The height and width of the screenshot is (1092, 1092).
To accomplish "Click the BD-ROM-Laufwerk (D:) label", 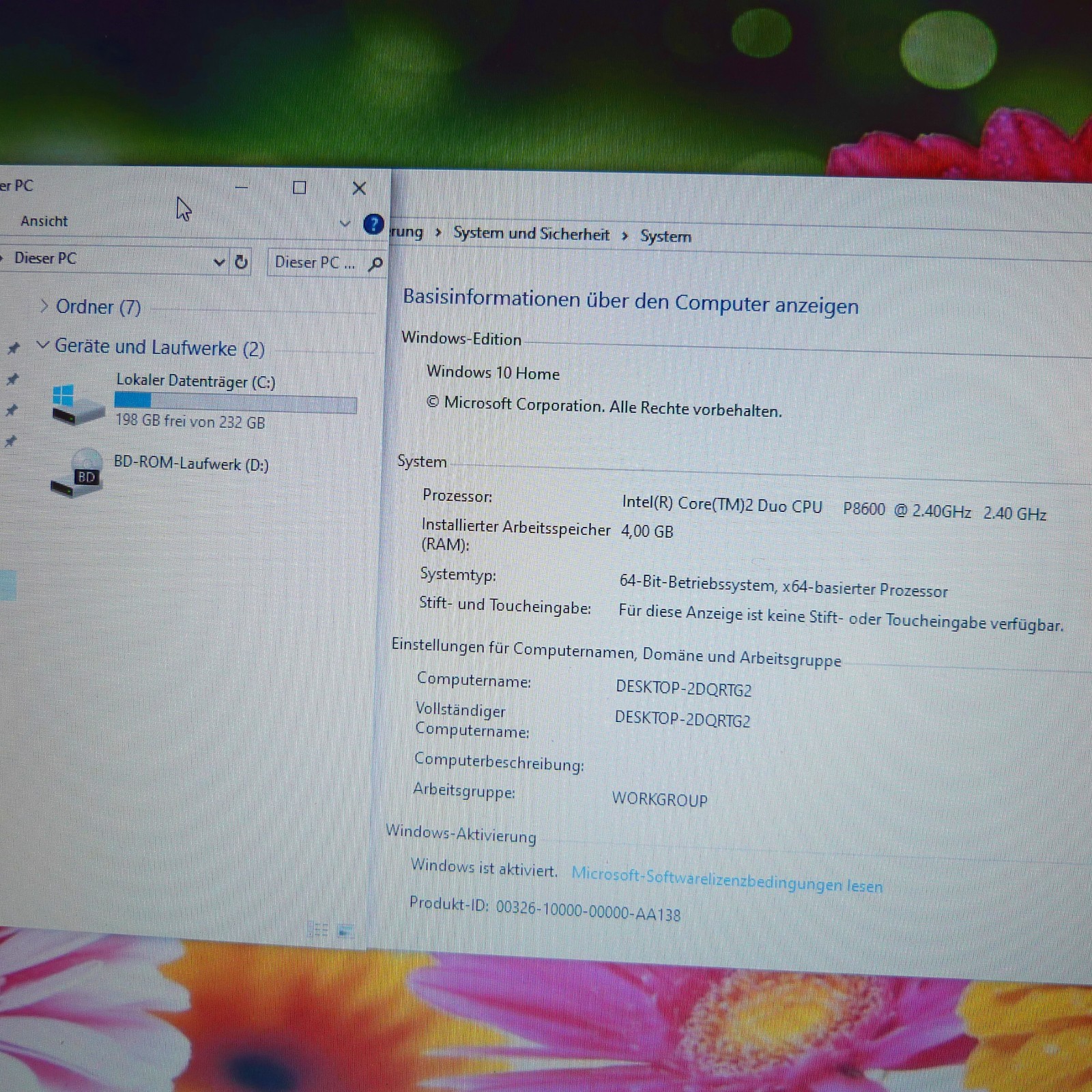I will click(x=191, y=463).
